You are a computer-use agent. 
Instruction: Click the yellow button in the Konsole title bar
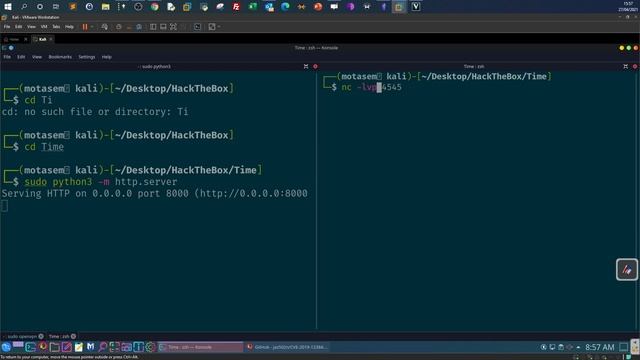coord(622,48)
